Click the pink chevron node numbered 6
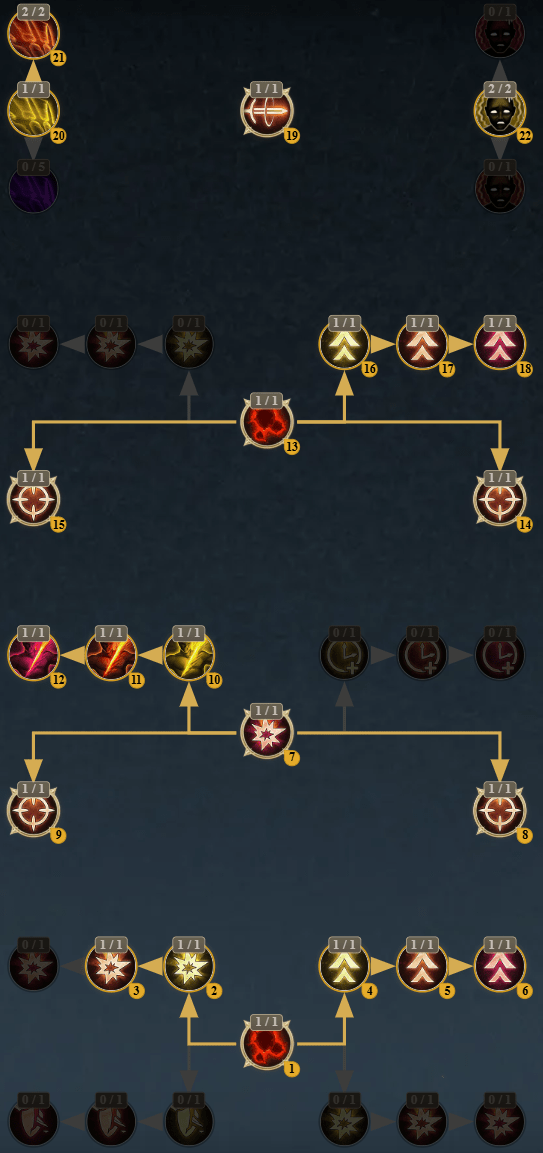Viewport: 543px width, 1153px height. (500, 966)
